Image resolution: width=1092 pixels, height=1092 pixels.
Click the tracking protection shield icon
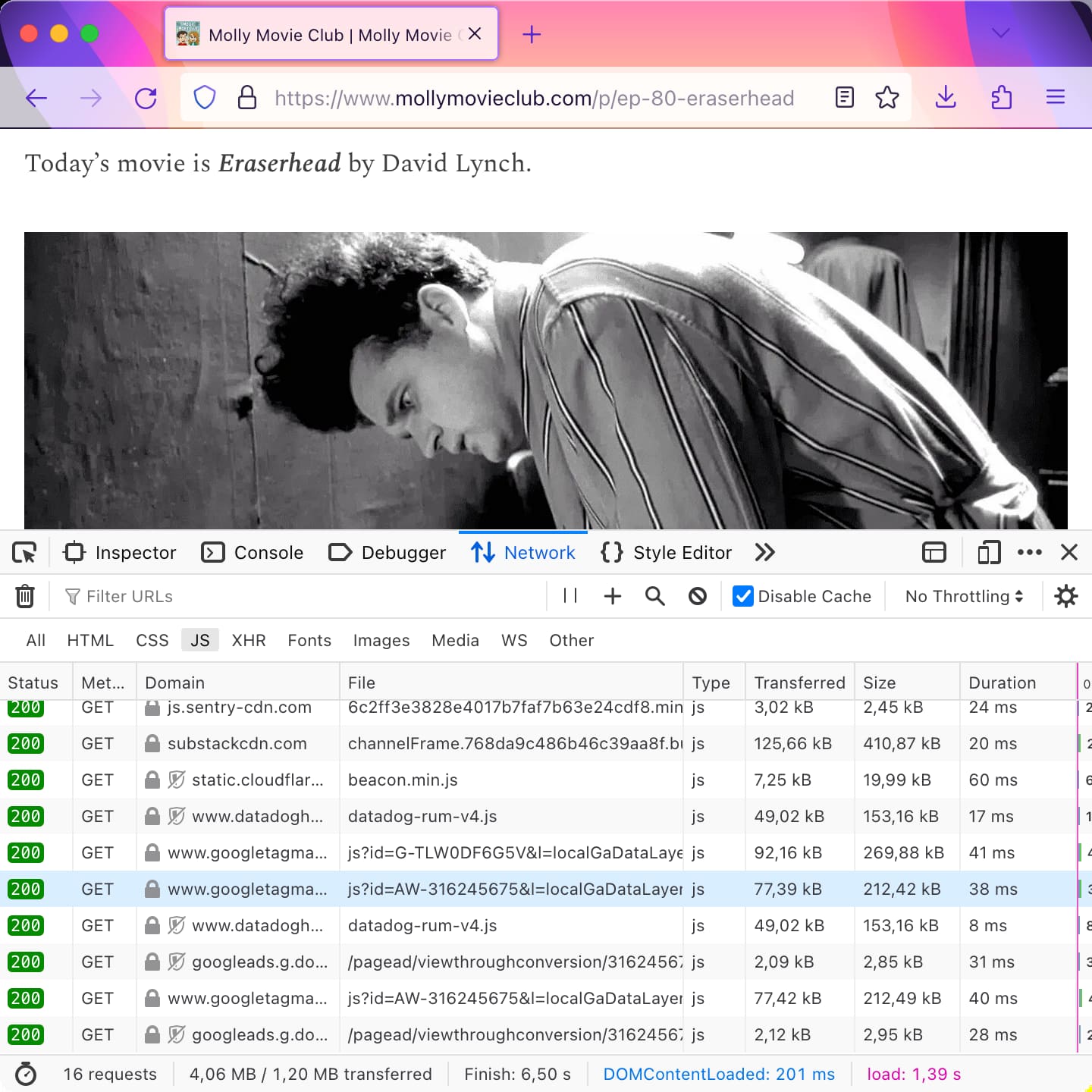204,97
